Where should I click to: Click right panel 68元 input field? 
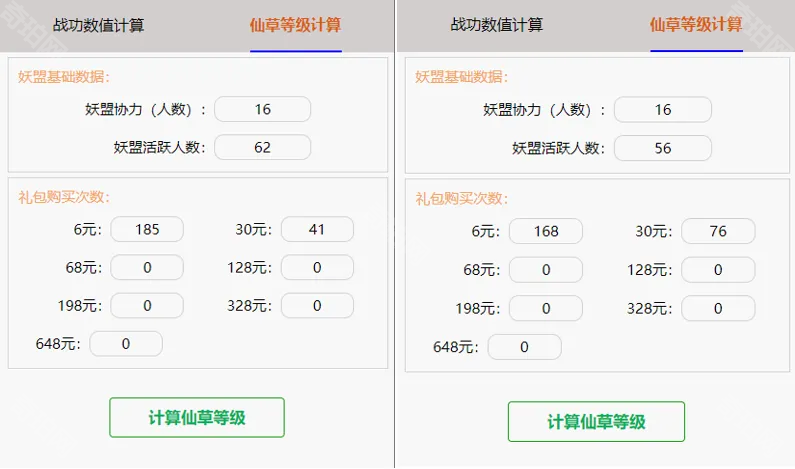(x=546, y=270)
